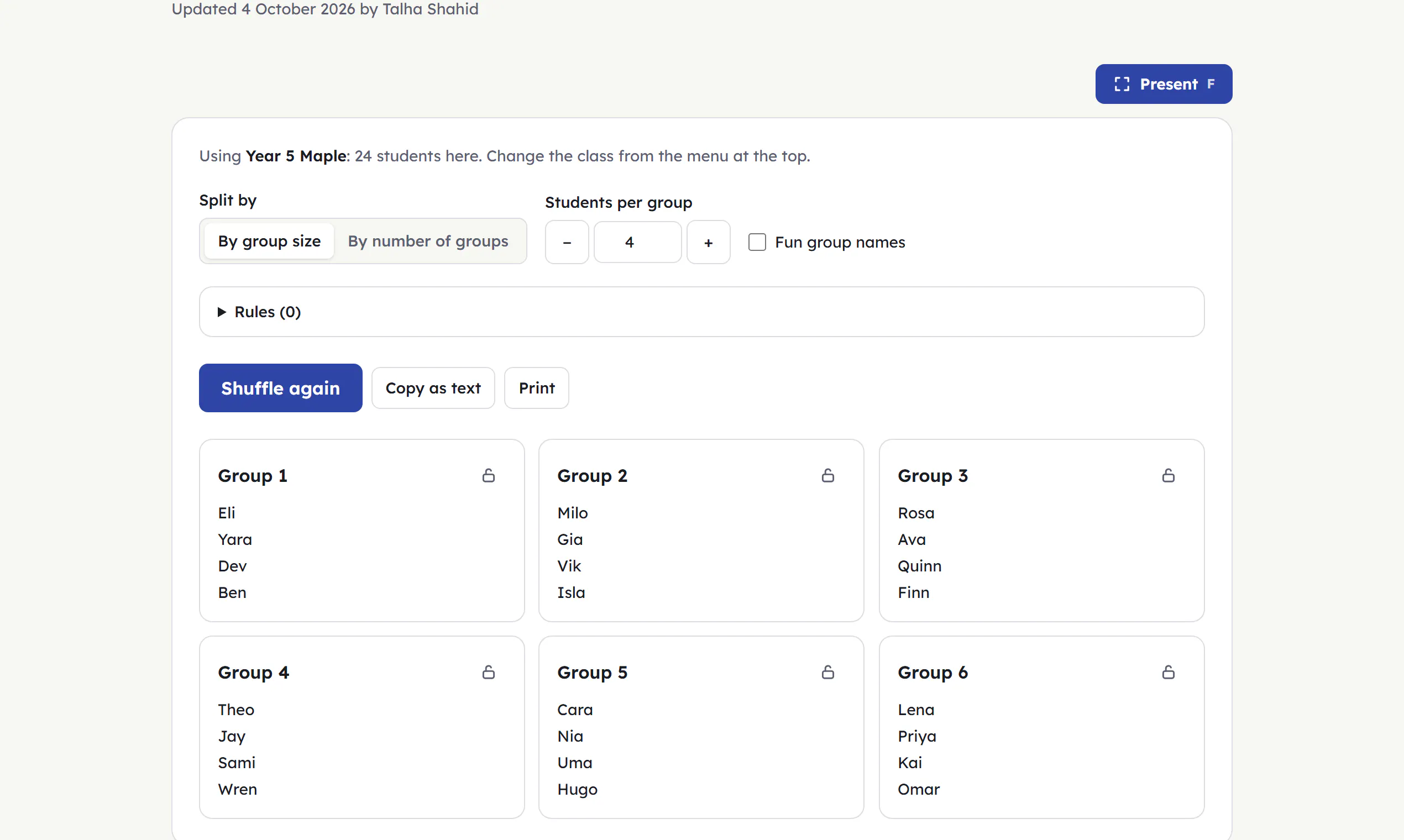Focus the students per group number field

coord(637,242)
